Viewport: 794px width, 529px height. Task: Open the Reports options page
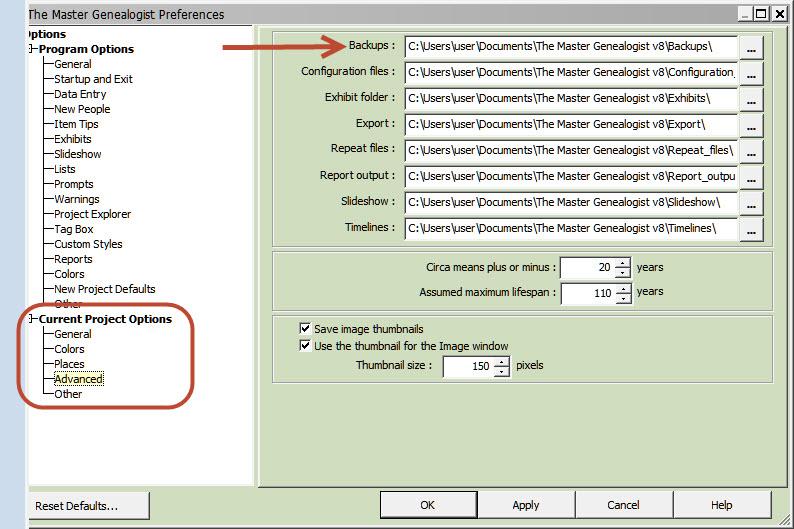[73, 259]
